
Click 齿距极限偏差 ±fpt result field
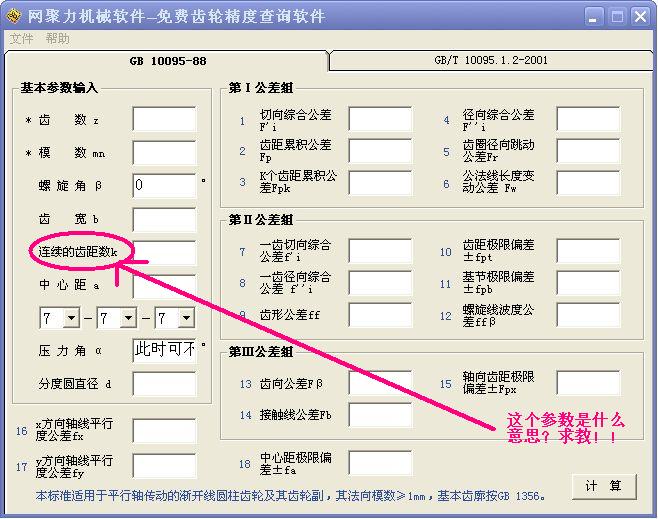[588, 251]
